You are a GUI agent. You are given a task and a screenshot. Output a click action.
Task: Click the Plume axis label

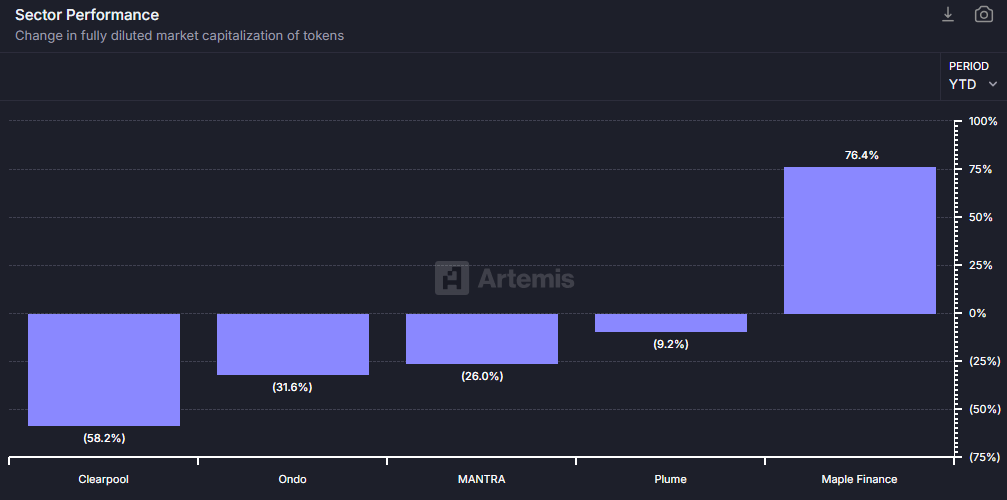click(671, 479)
